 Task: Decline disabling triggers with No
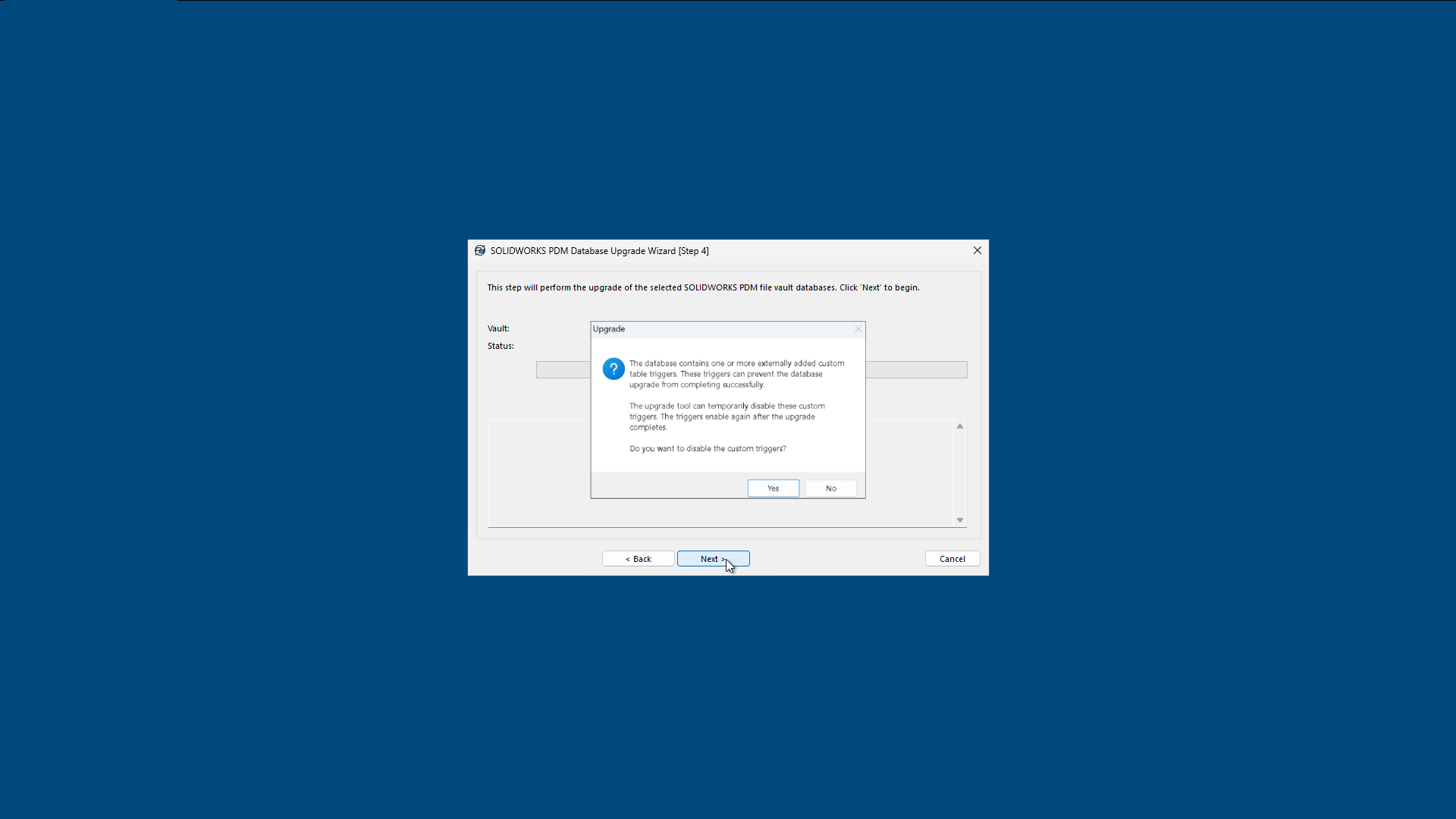(830, 488)
